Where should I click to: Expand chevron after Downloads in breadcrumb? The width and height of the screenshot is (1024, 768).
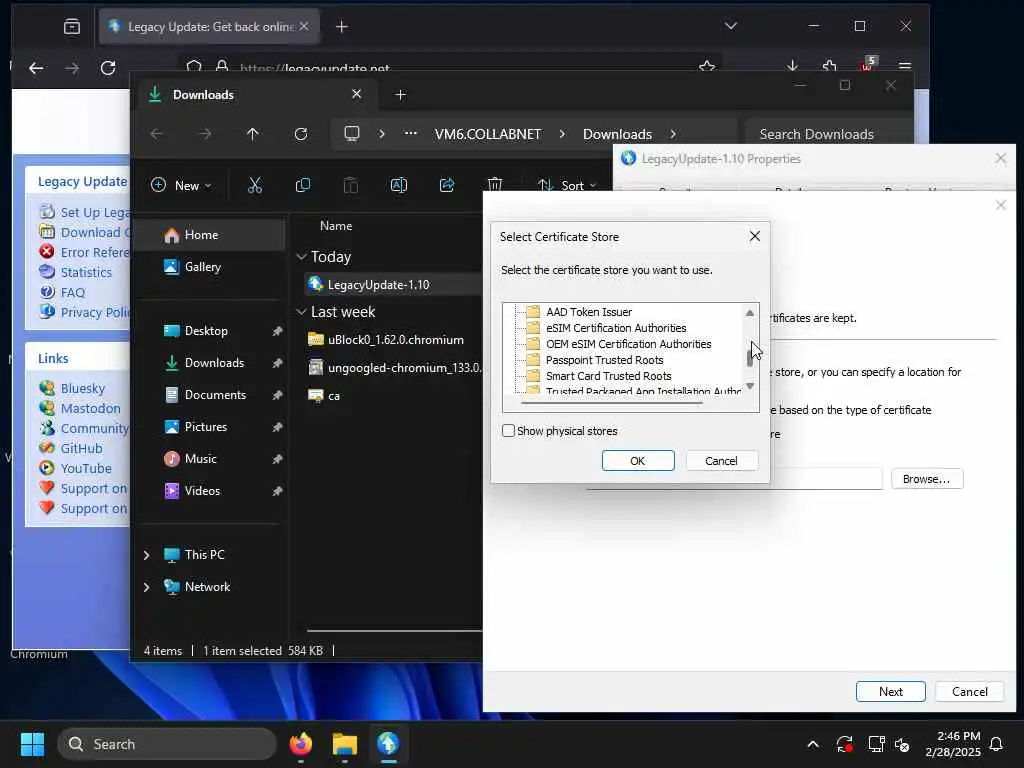(673, 134)
